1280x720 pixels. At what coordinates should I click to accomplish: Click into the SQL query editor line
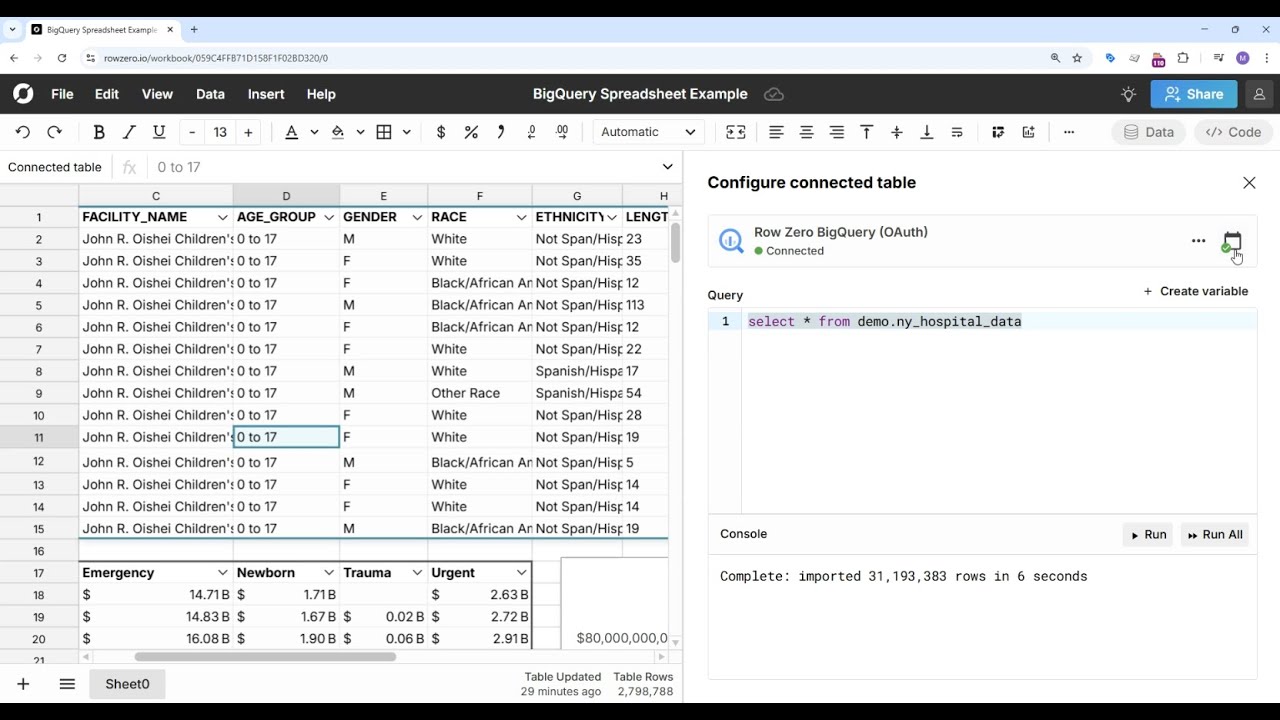(998, 321)
